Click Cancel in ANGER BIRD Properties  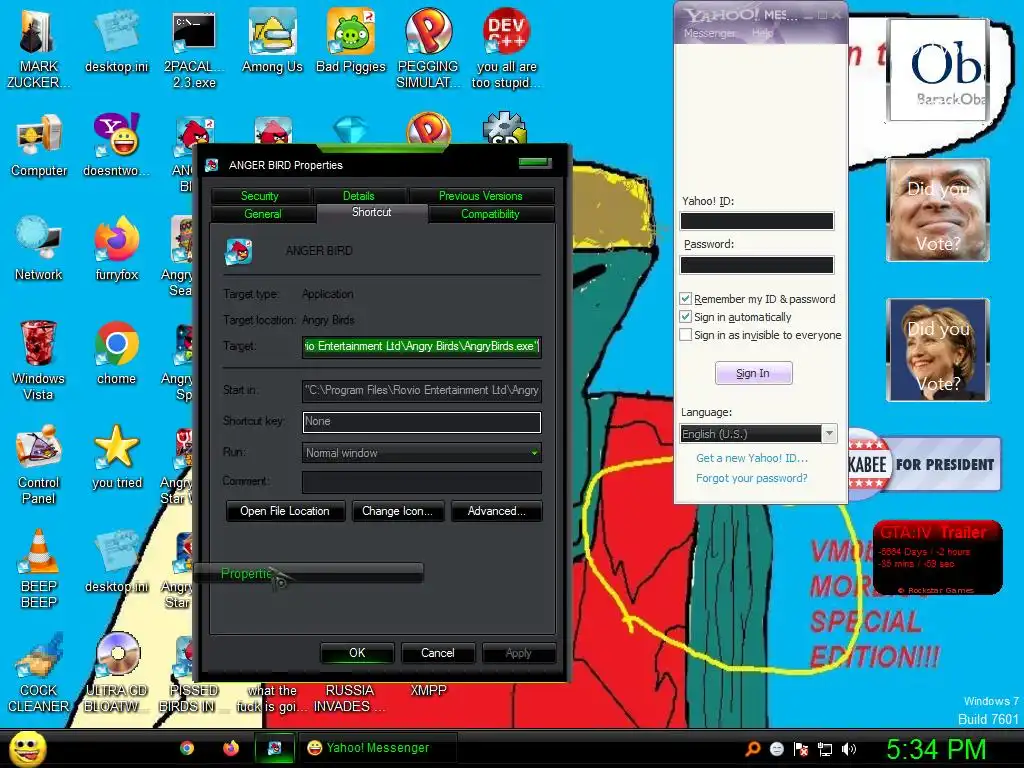438,653
